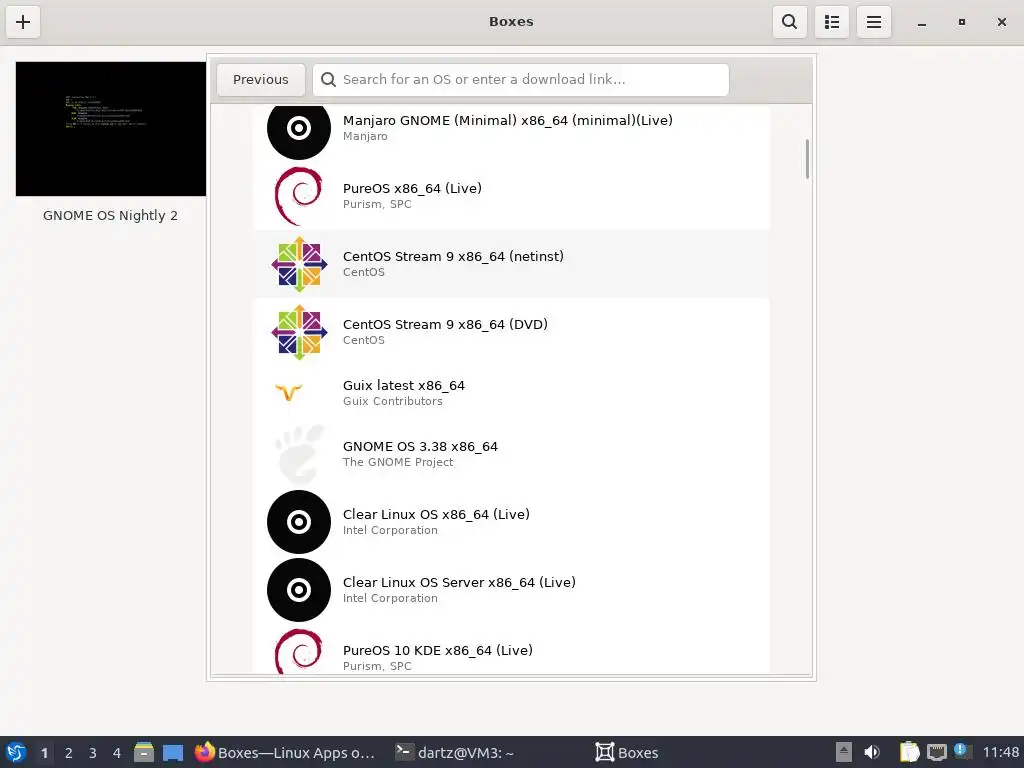Viewport: 1024px width, 768px height.
Task: Click the magnifier icon inside the search field
Action: tap(328, 80)
